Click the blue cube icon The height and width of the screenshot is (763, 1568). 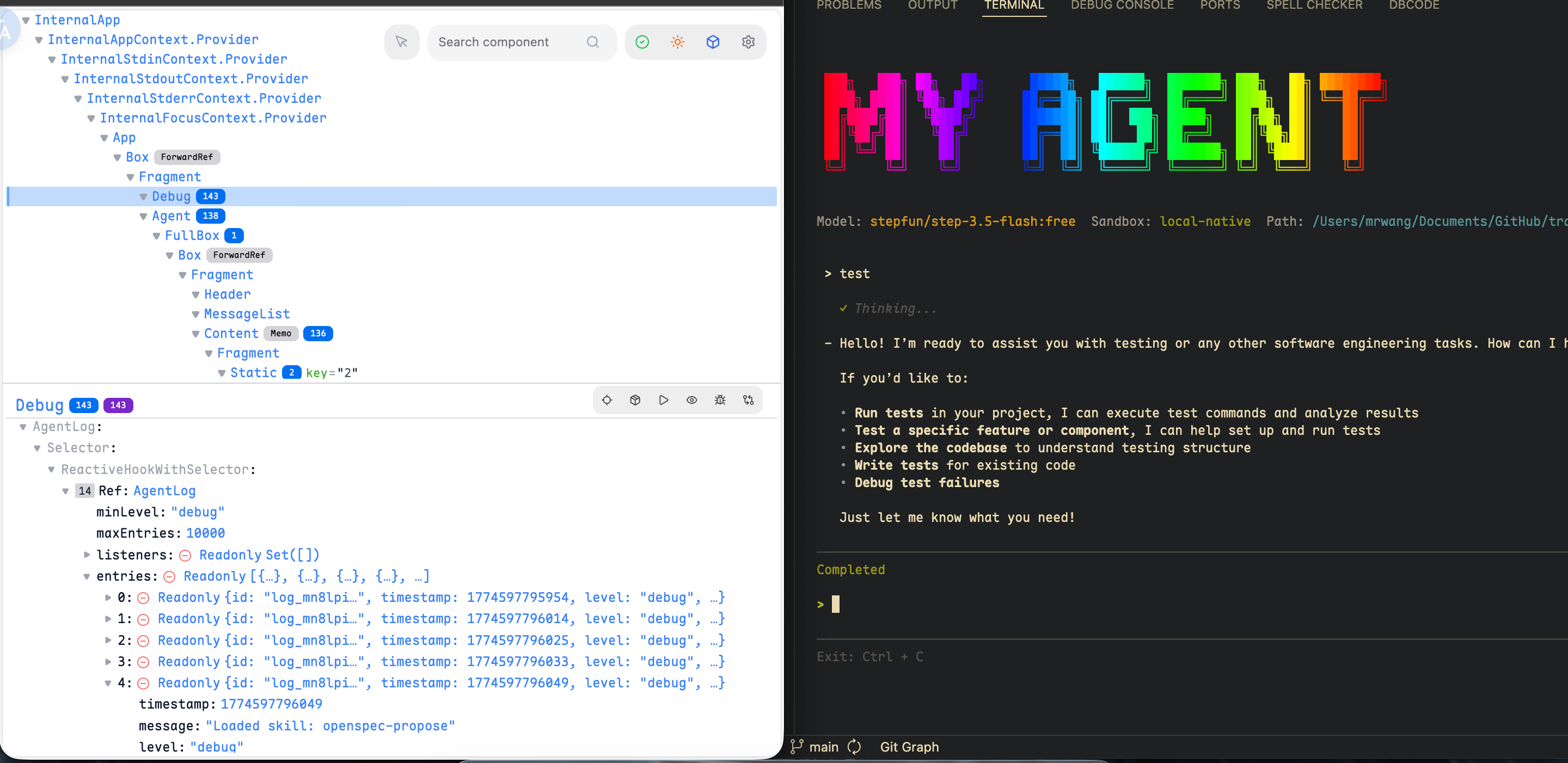713,42
